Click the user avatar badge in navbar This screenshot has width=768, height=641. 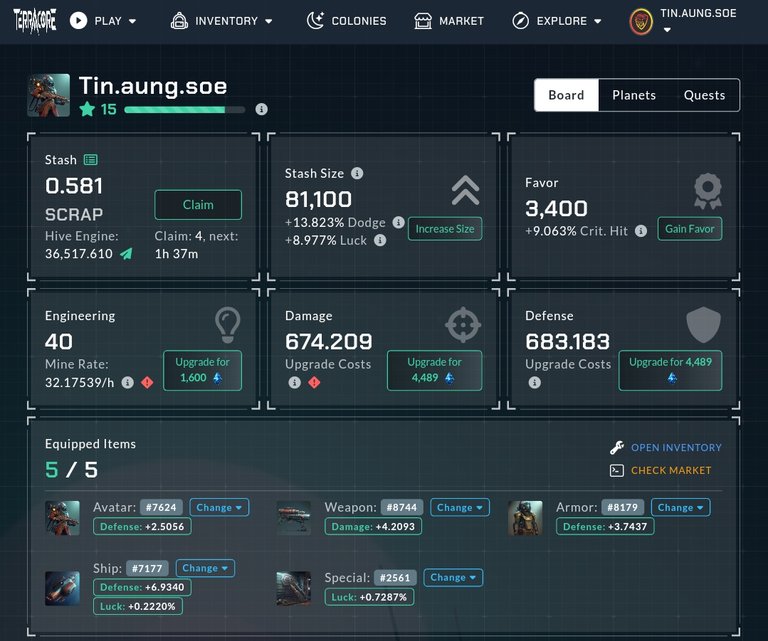[x=641, y=22]
